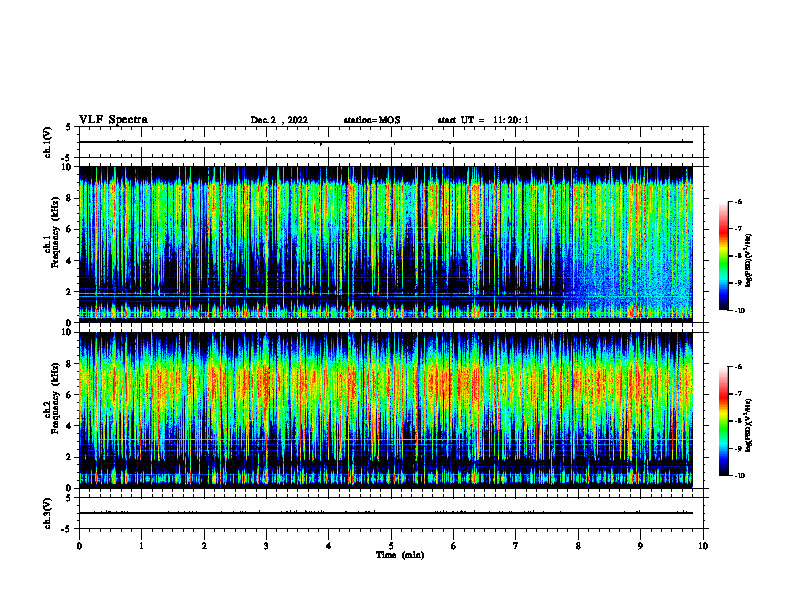This screenshot has height=612, width=792.
Task: Click the "-6" label on ch.1 colorbar
Action: pyautogui.click(x=738, y=201)
